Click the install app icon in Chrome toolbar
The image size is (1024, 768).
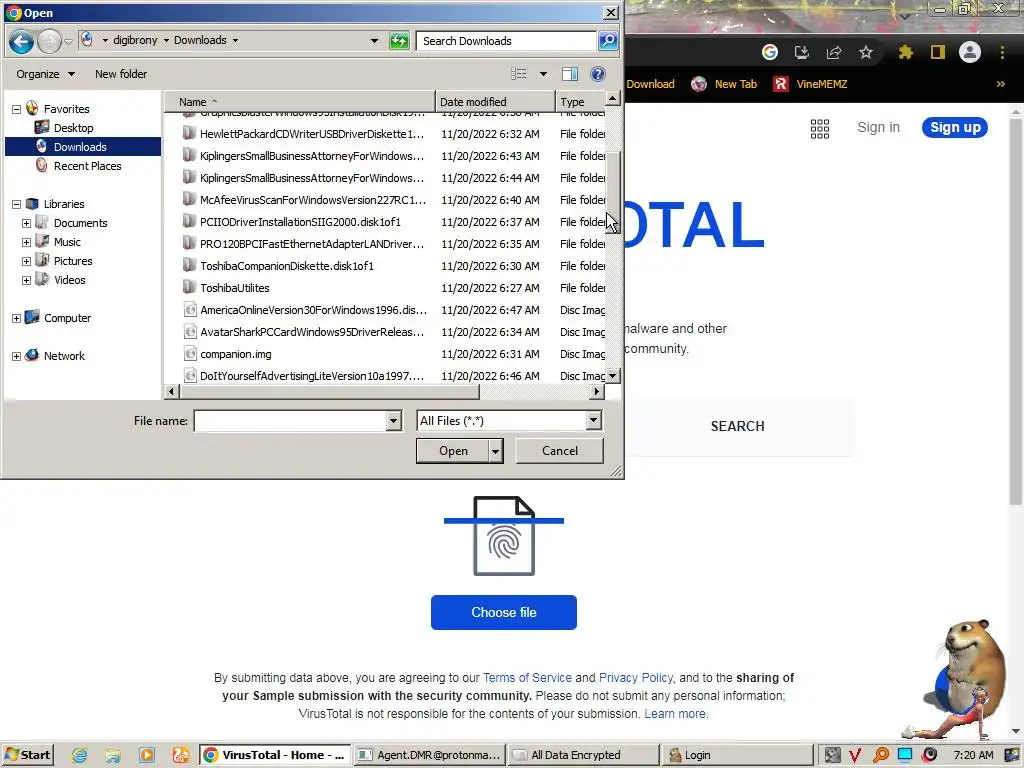(x=802, y=52)
